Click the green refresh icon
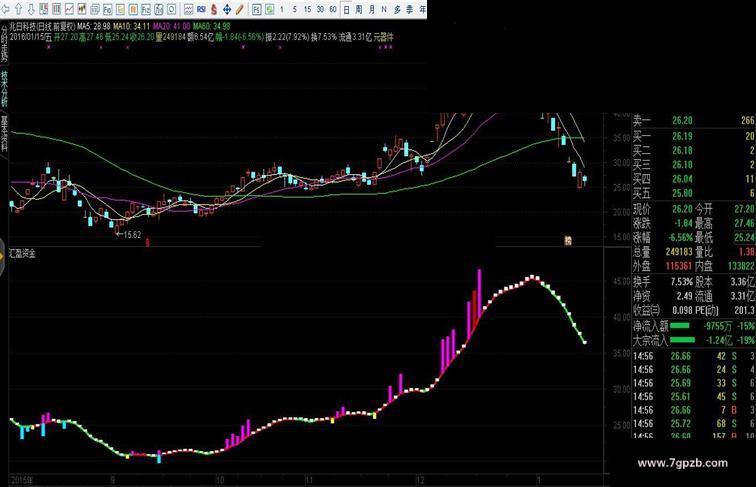Viewport: 756px width, 487px height. (270, 9)
